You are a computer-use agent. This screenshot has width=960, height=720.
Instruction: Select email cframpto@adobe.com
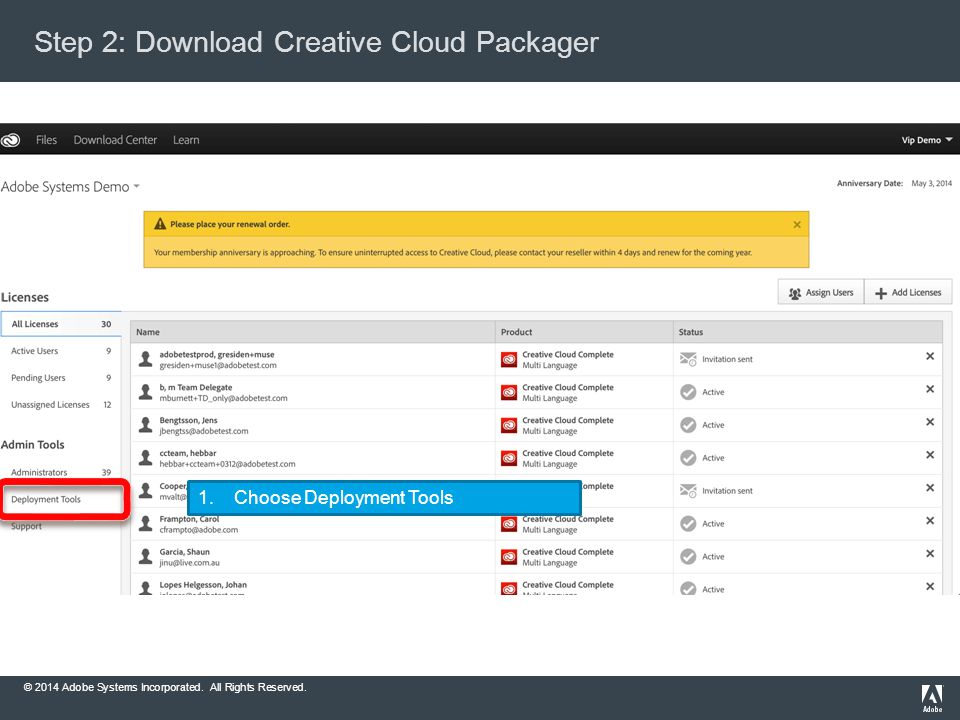click(199, 530)
